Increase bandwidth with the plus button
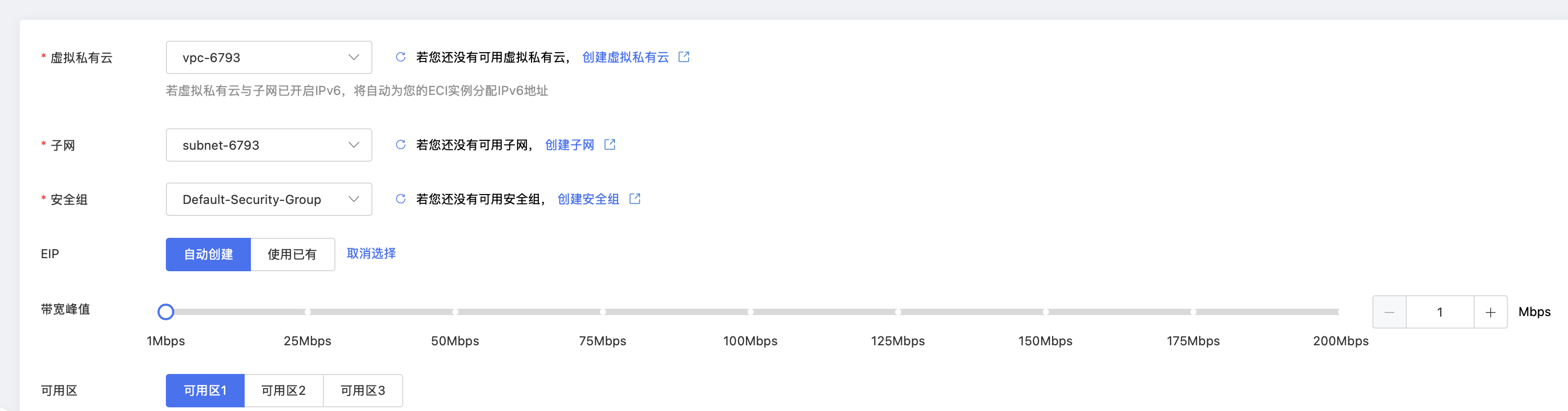1568x411 pixels. 1490,312
